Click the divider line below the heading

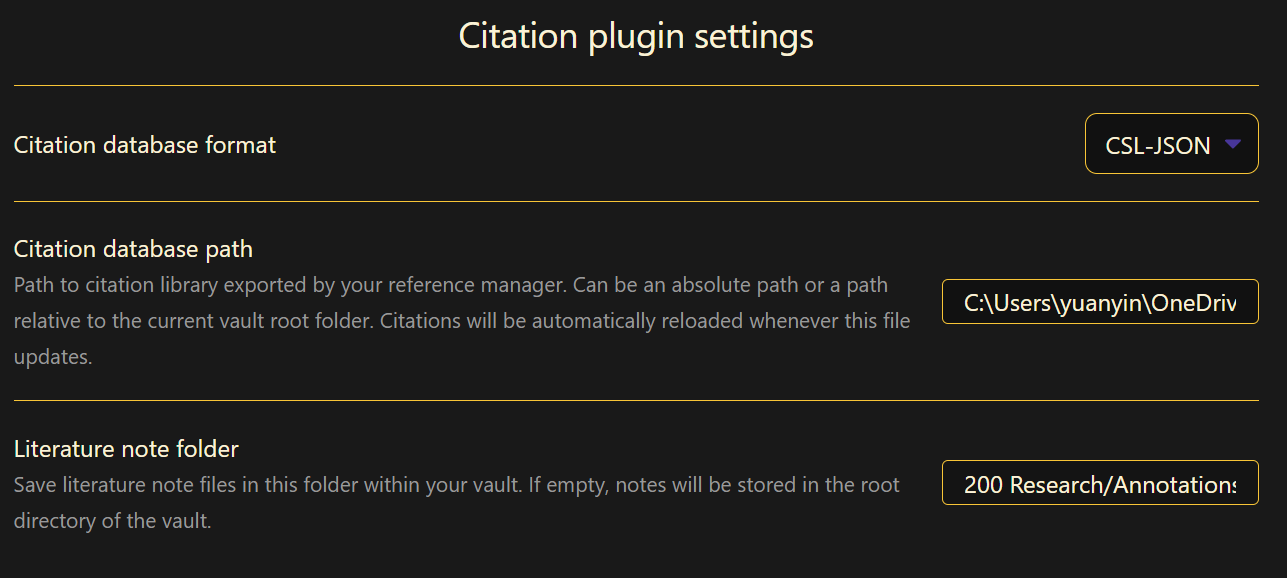coord(636,86)
